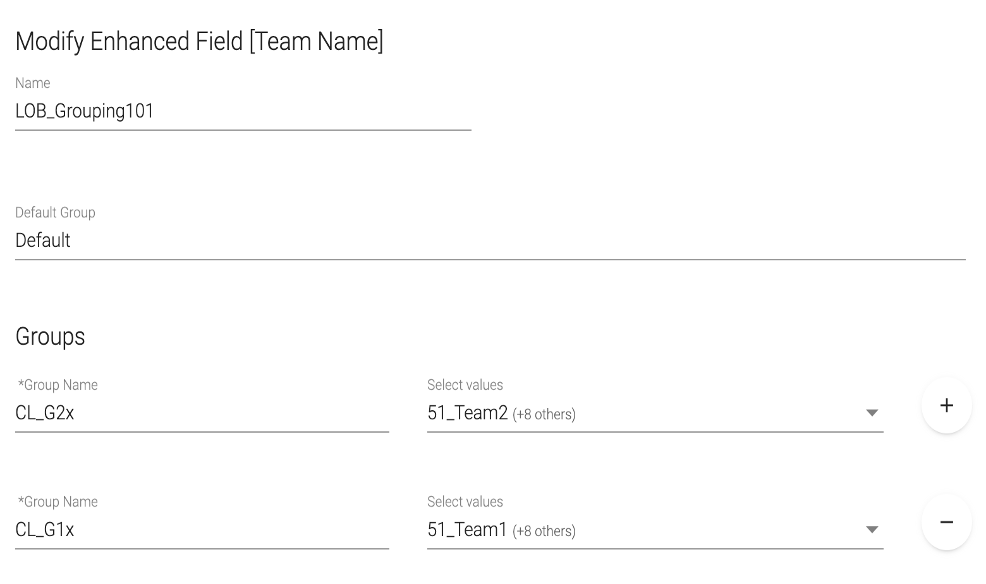Screen dimensions: 986x584
Task: Click the Default Group label
Action: [55, 213]
